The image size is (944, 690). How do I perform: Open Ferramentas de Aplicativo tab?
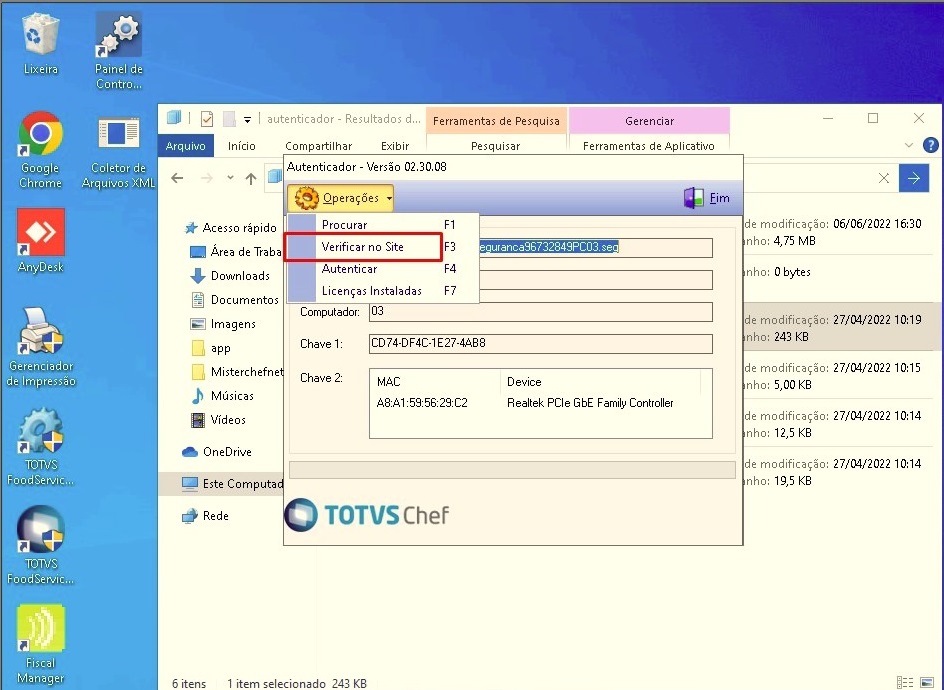pos(648,146)
